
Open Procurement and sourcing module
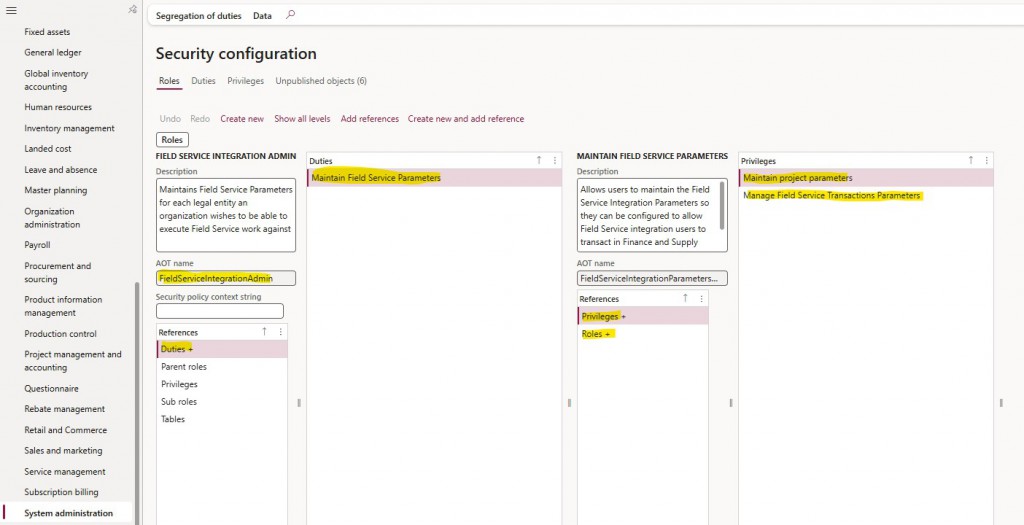(x=57, y=273)
